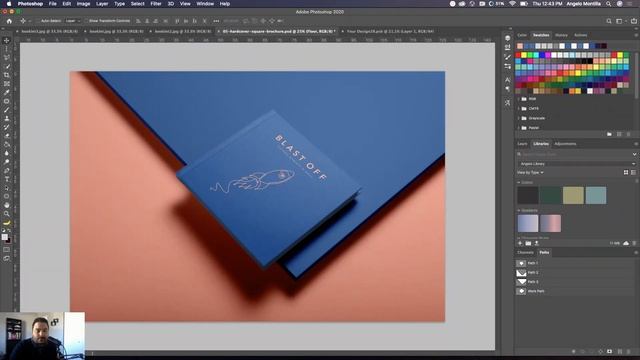
Task: Select the Move tool in the toolbar
Action: tap(7, 41)
